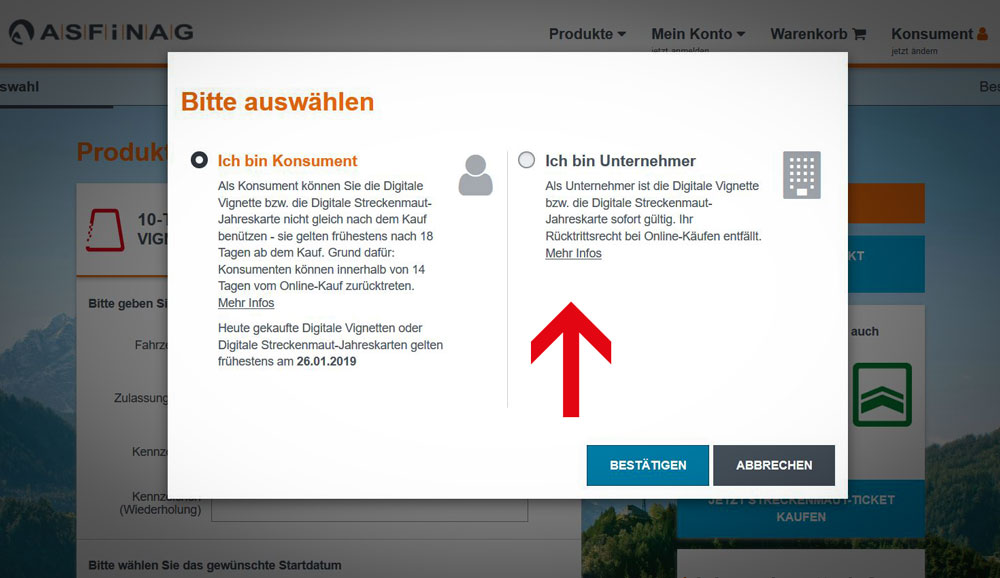This screenshot has width=1000, height=578.
Task: Open 'Mehr Infos' link under Unternehmer text
Action: pyautogui.click(x=573, y=254)
